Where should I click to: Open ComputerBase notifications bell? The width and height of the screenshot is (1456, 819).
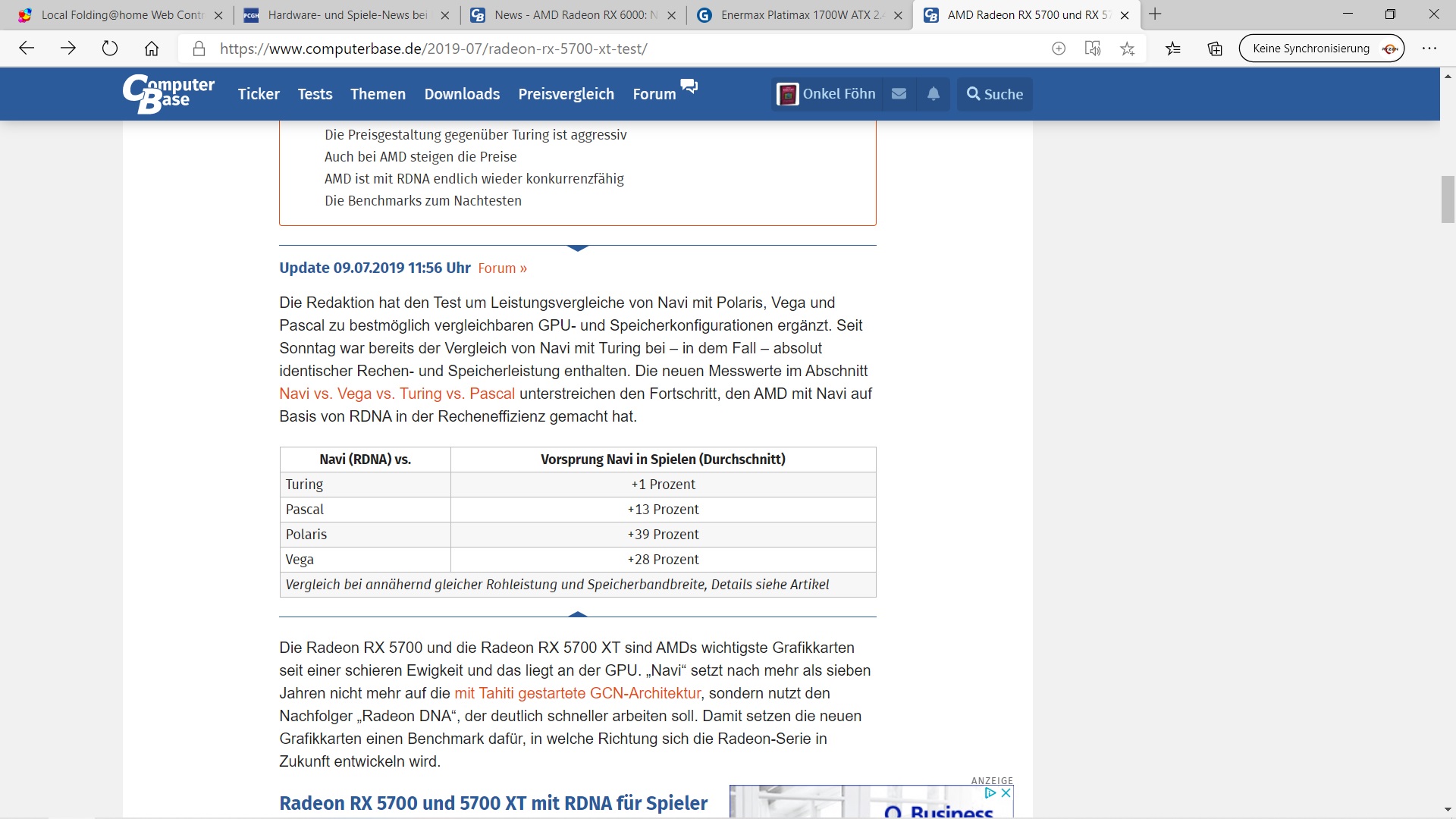coord(934,94)
